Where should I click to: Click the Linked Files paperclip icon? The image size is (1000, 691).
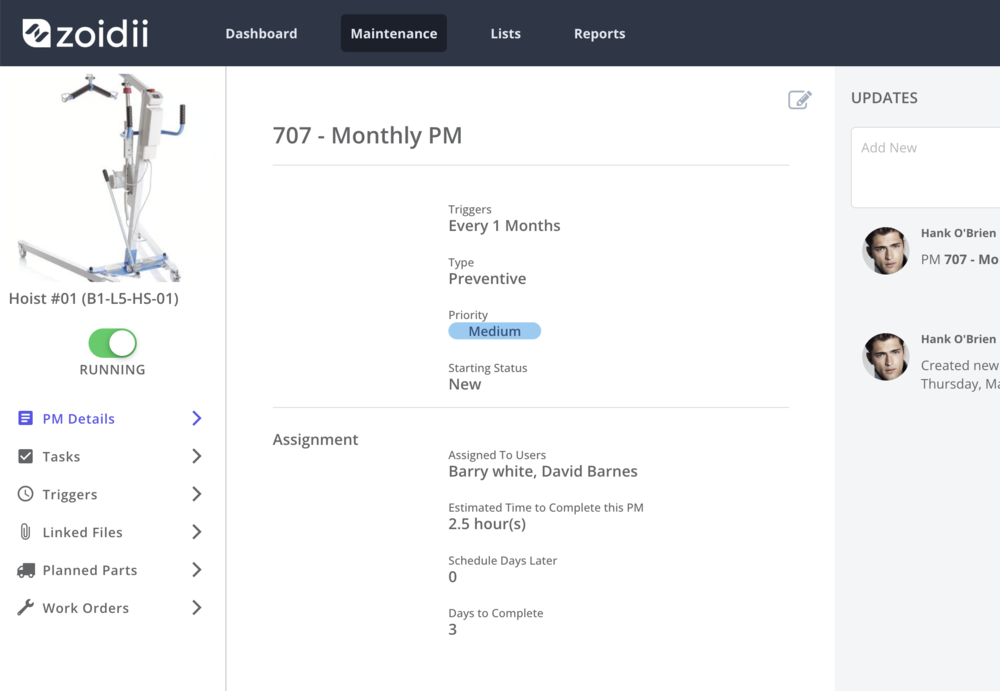[x=26, y=532]
